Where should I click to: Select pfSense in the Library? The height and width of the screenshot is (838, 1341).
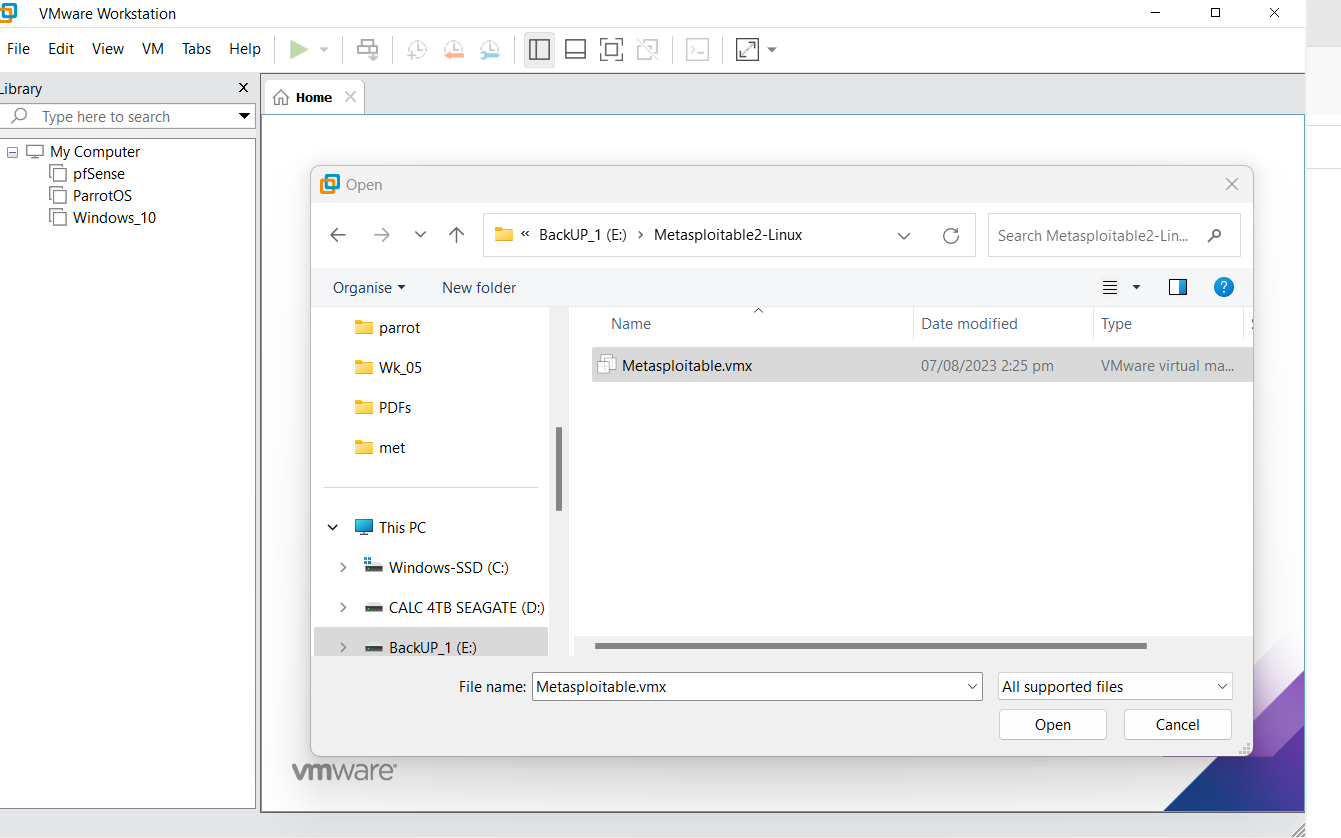[99, 174]
